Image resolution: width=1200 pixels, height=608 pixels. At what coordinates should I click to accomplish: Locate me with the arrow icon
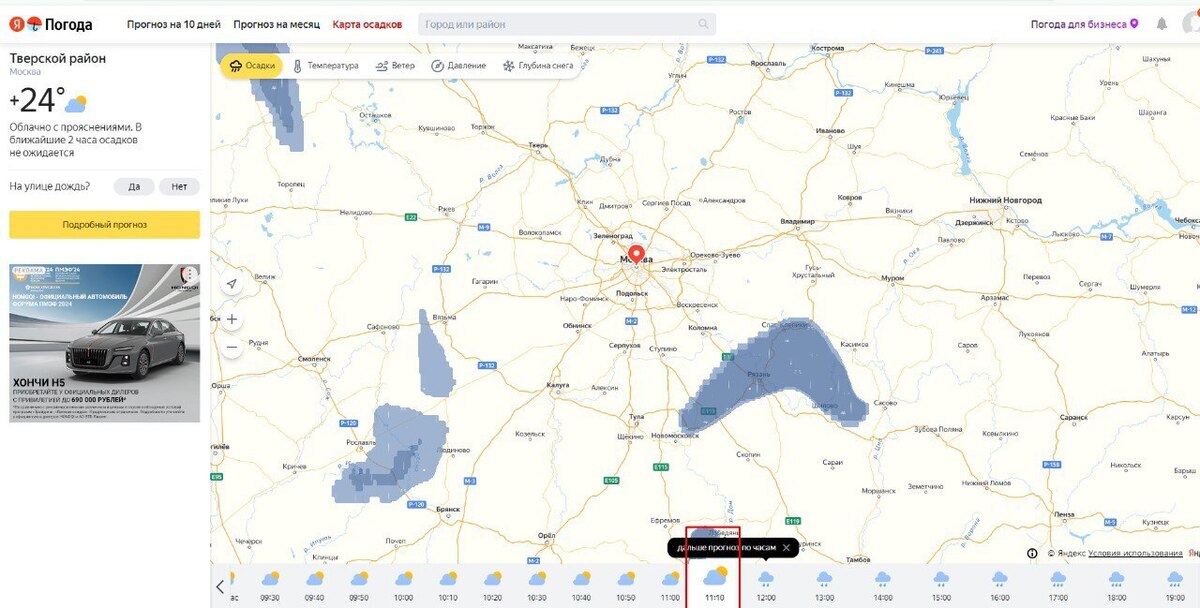click(x=232, y=284)
